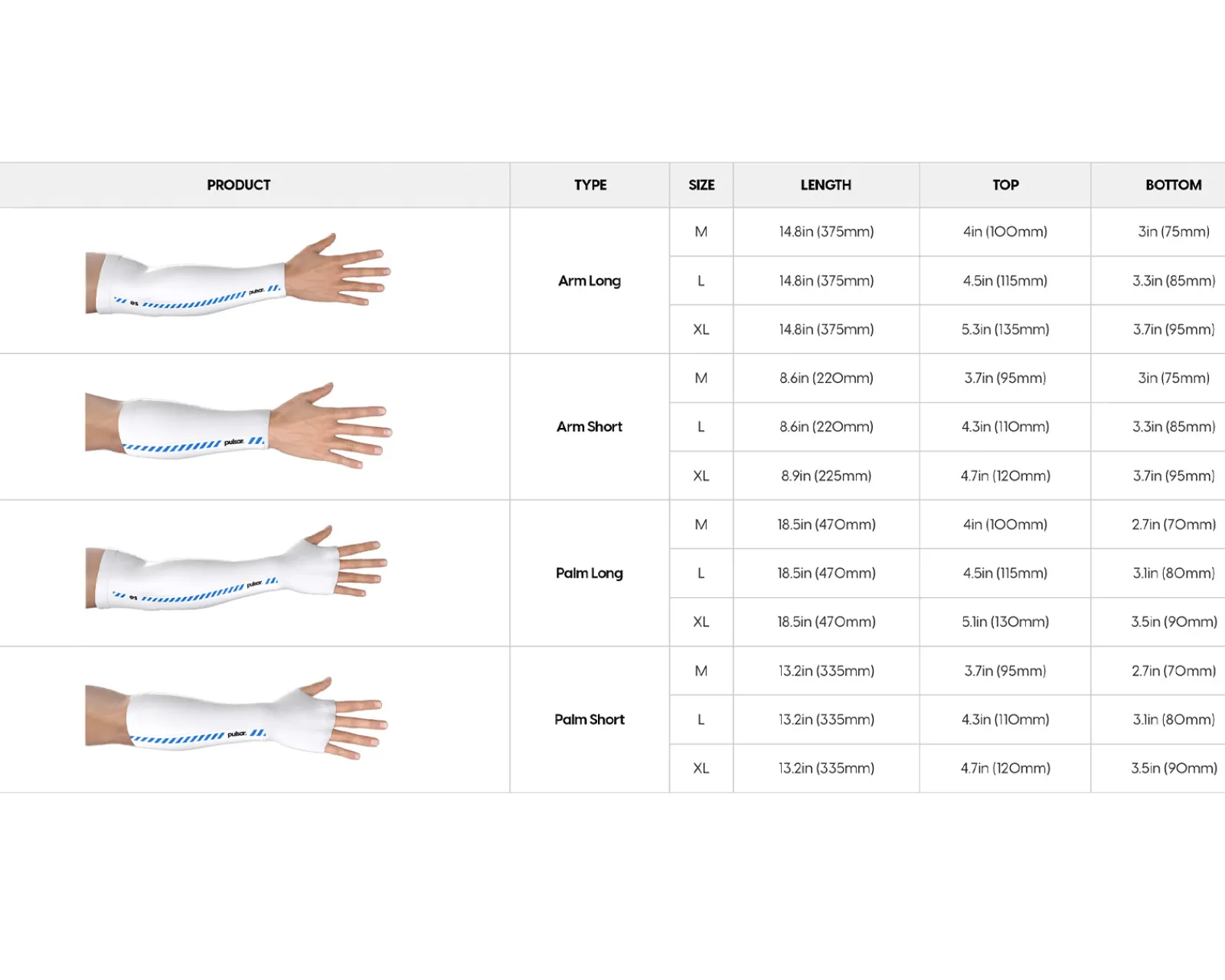Select the Palm Short sleeve product image
Viewport: 1225px width, 980px height.
[x=237, y=718]
